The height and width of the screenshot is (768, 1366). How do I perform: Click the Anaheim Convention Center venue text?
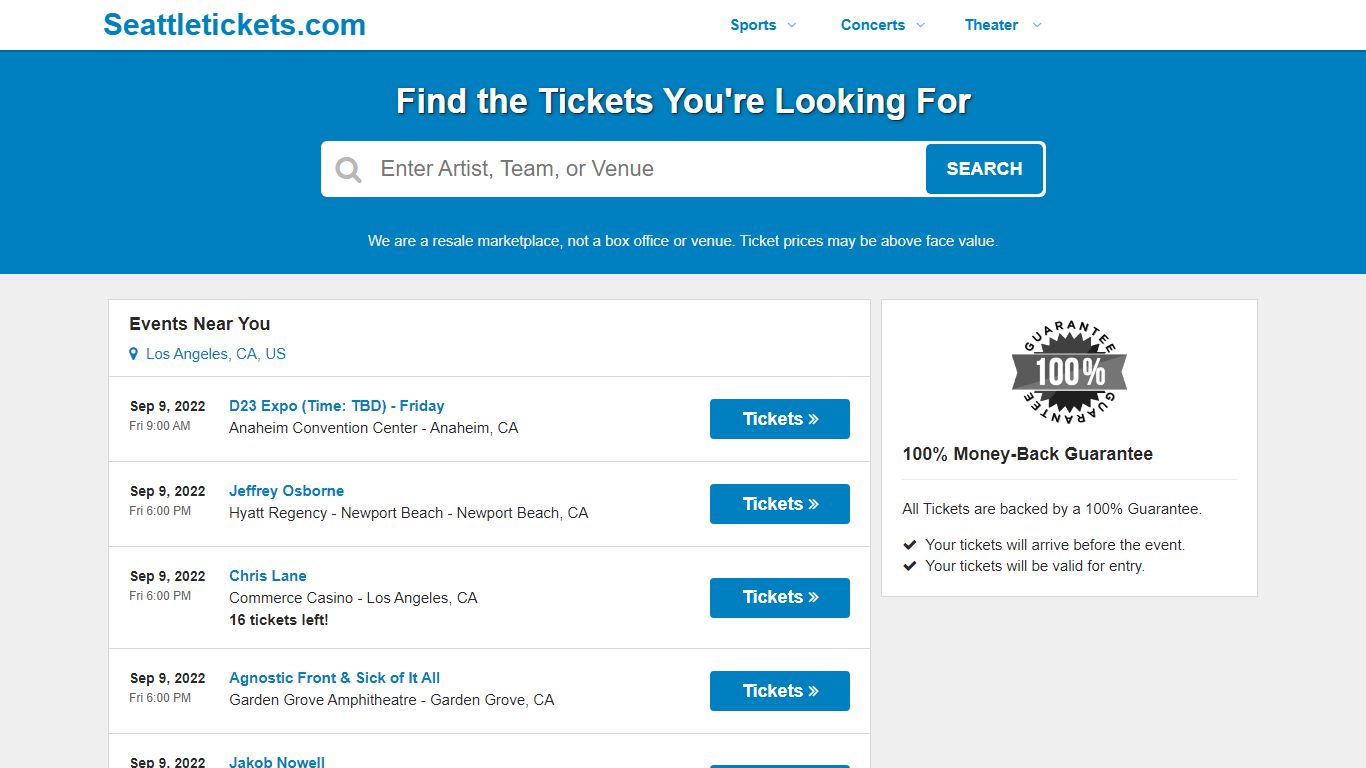pyautogui.click(x=373, y=428)
